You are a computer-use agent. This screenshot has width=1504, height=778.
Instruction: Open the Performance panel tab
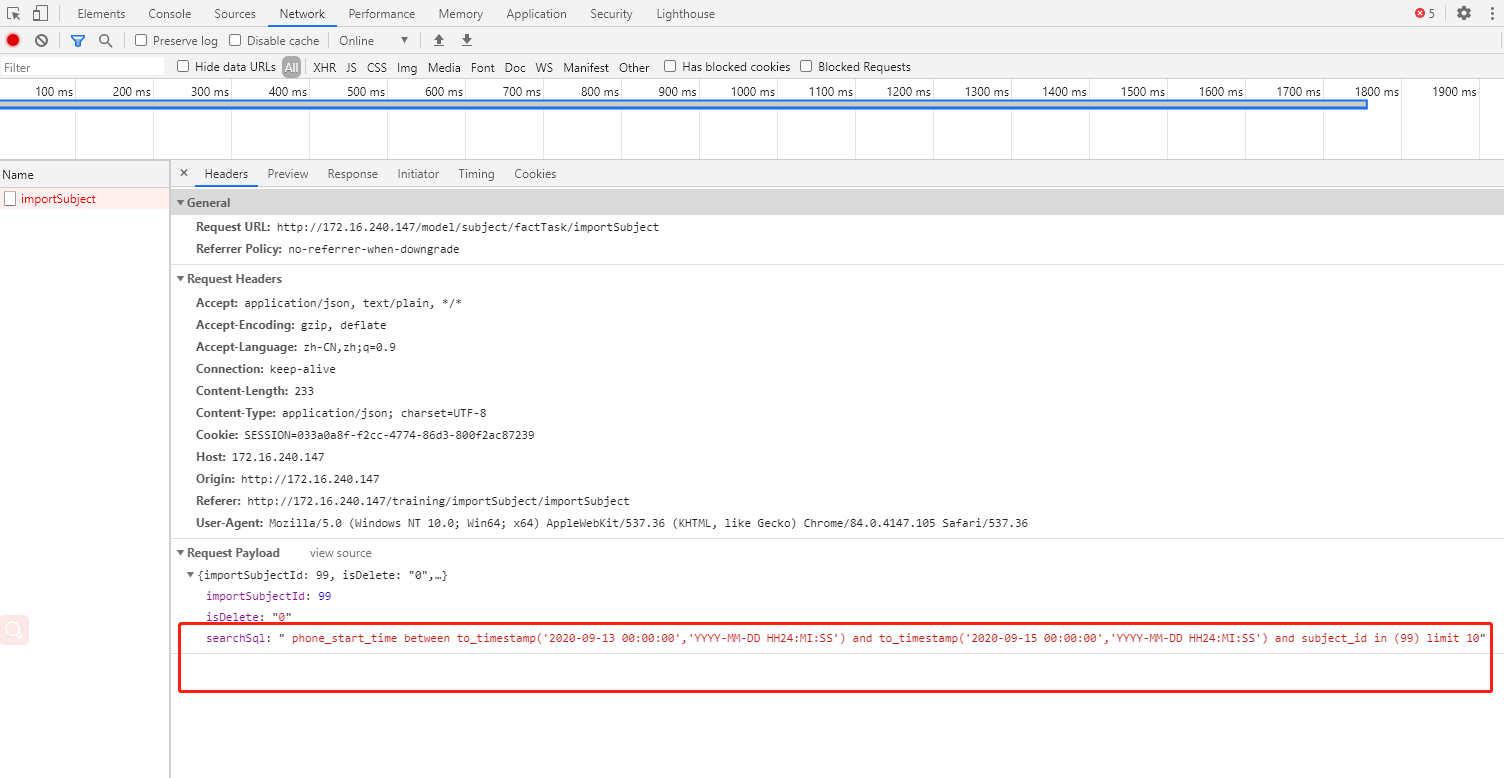click(382, 14)
